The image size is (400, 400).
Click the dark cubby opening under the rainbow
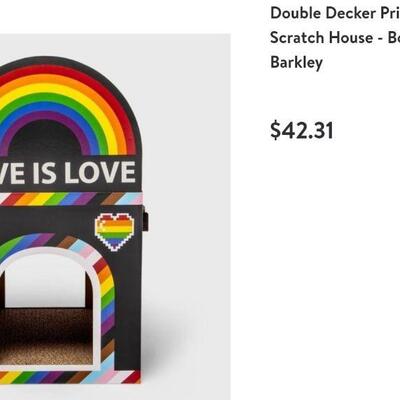pos(47,138)
